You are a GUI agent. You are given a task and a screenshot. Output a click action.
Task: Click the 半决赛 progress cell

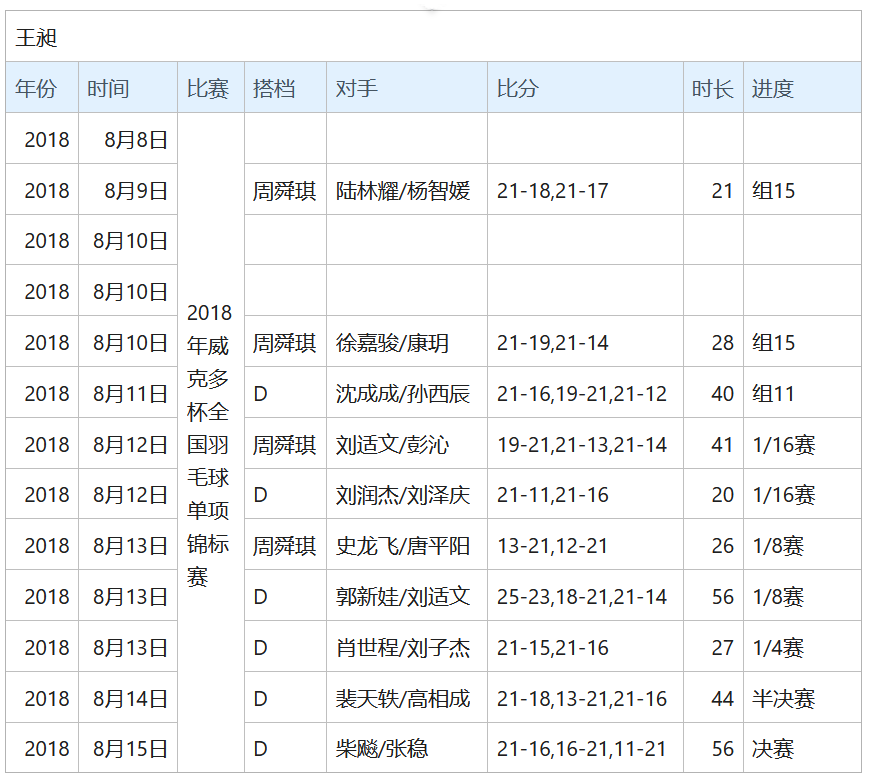(784, 699)
